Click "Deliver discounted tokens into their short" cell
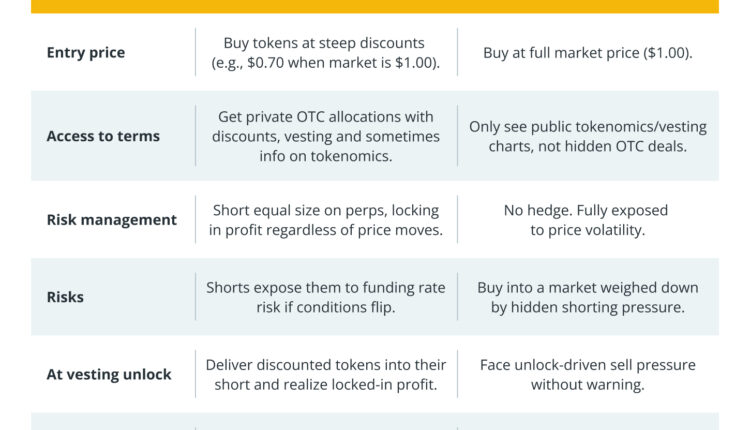This screenshot has width=750, height=430. pyautogui.click(x=325, y=365)
